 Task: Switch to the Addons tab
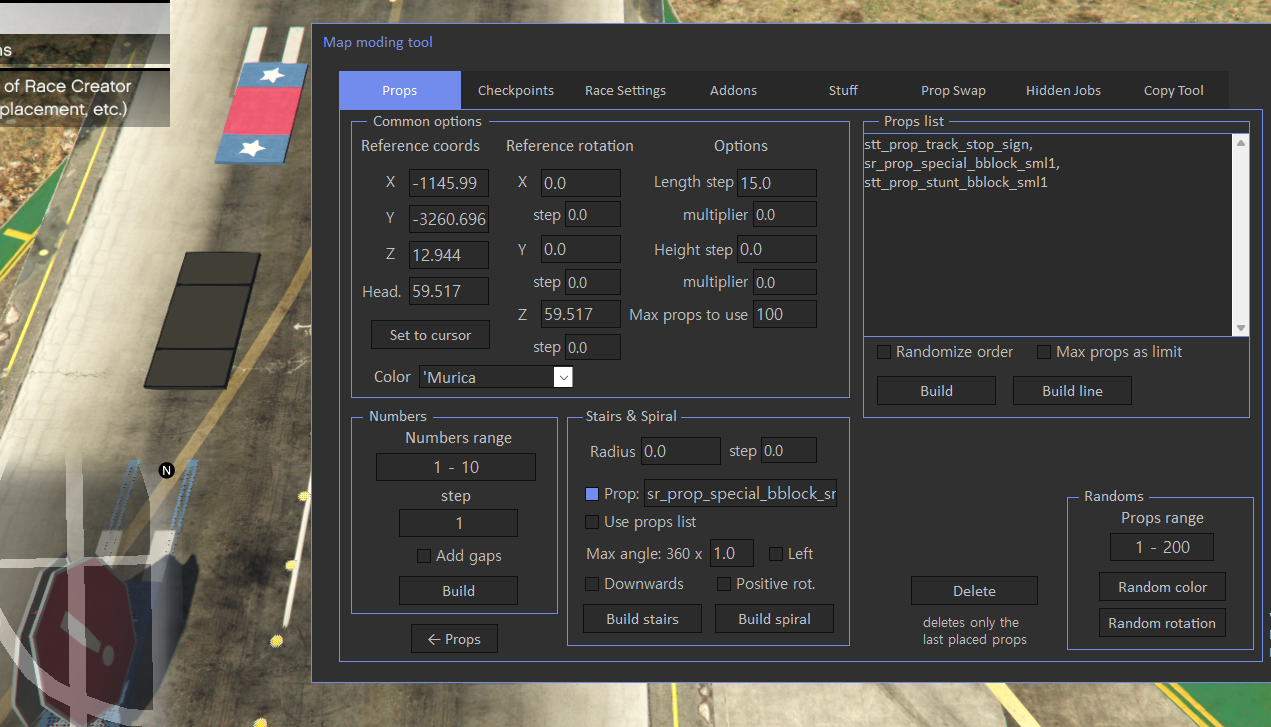(734, 90)
